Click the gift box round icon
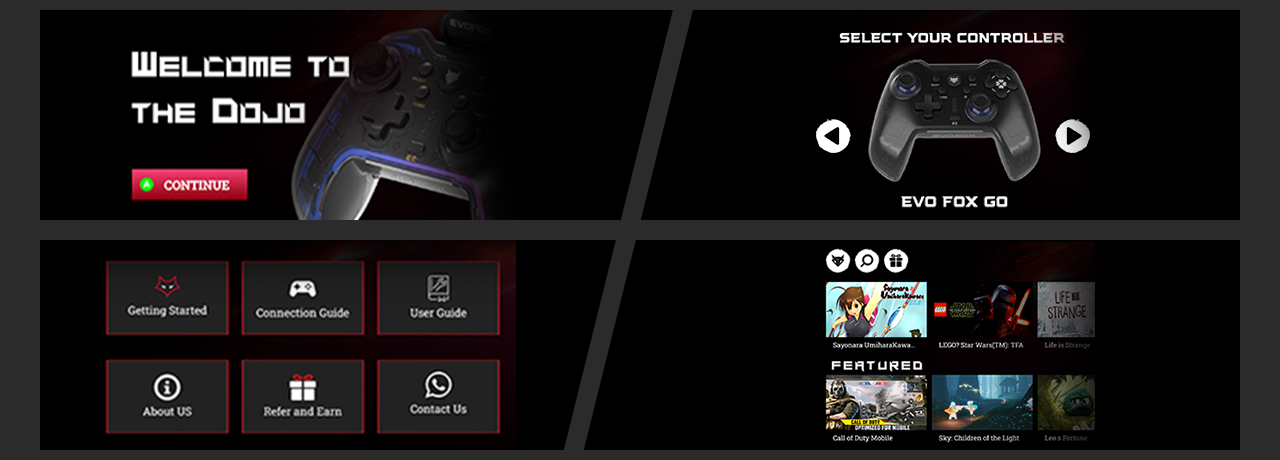 click(896, 261)
